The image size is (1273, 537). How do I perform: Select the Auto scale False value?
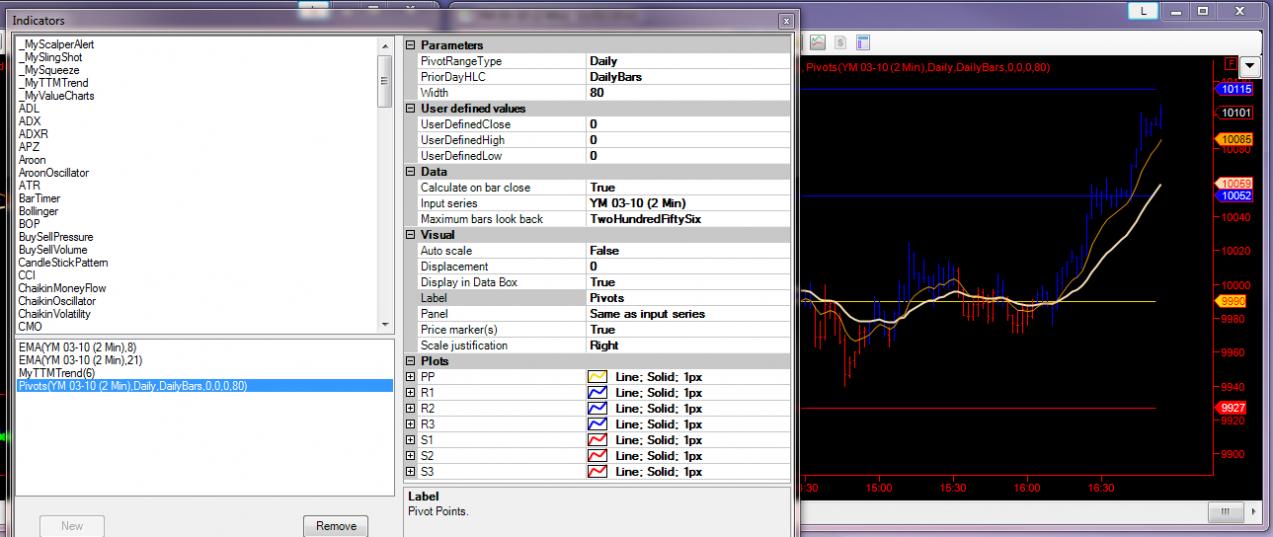pyautogui.click(x=604, y=251)
